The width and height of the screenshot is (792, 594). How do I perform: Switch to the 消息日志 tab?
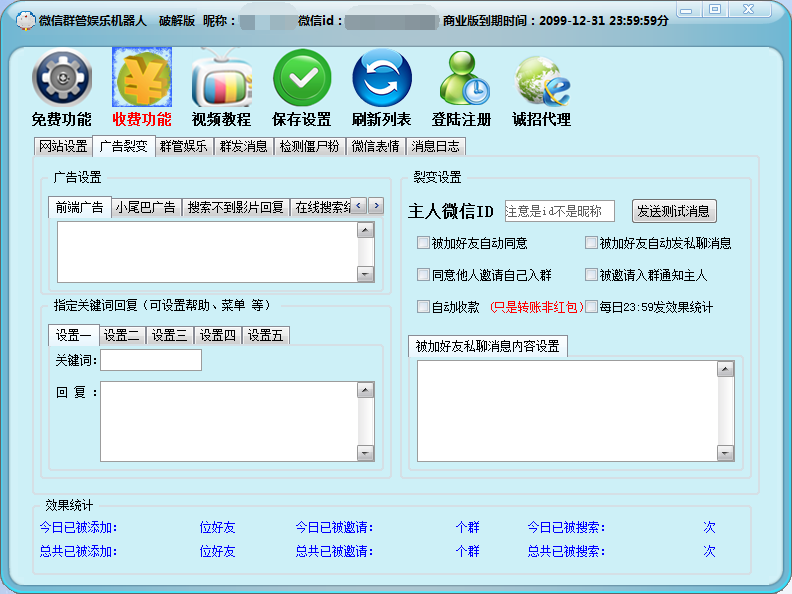435,146
